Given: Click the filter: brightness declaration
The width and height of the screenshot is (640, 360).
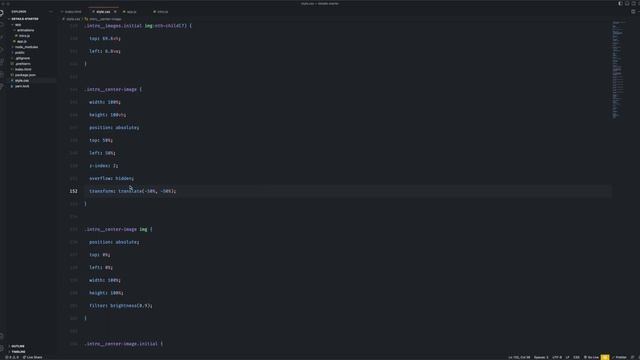Looking at the screenshot, I should click(121, 306).
